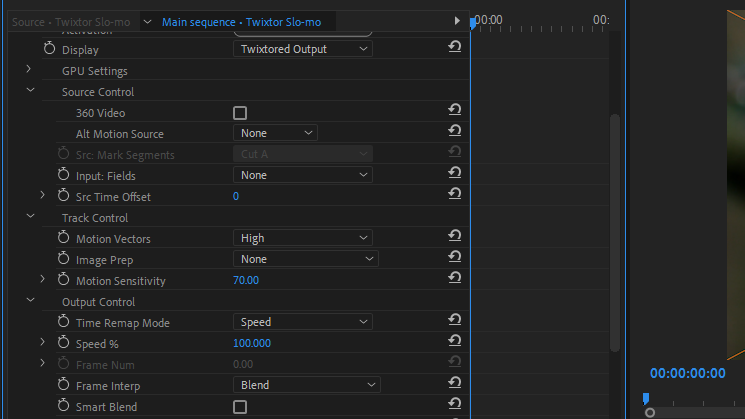This screenshot has height=419, width=745.
Task: Open the Frame Interp Blend dropdown
Action: coord(306,385)
